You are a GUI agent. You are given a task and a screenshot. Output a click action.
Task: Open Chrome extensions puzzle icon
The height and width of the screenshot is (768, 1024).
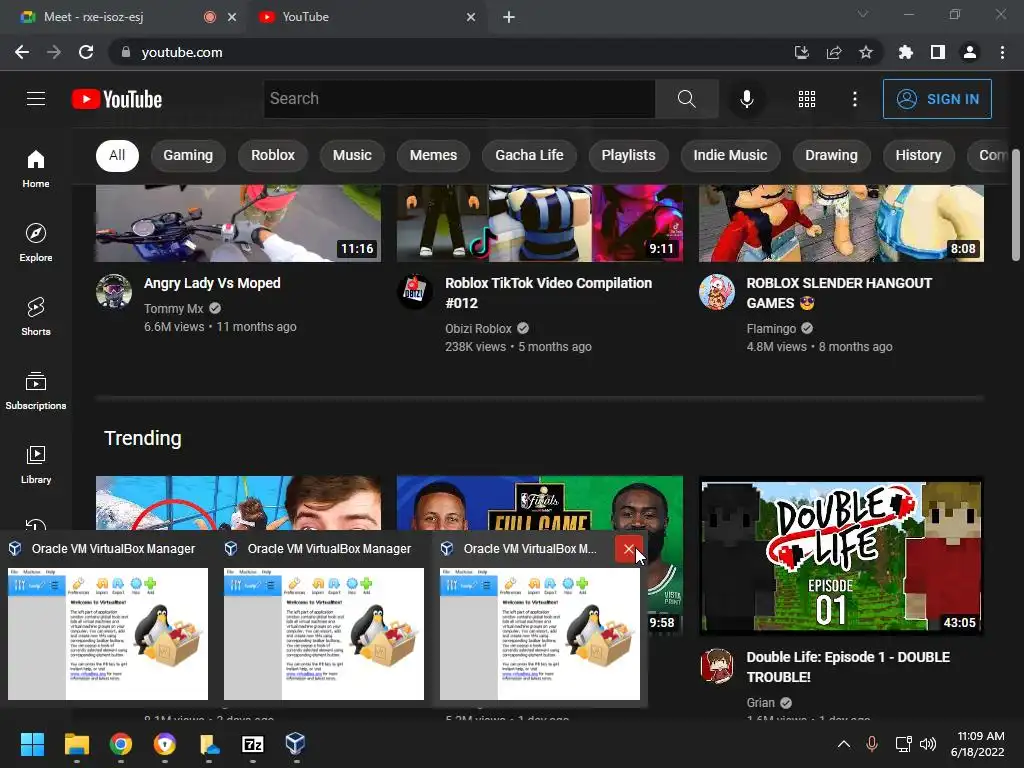[x=906, y=52]
